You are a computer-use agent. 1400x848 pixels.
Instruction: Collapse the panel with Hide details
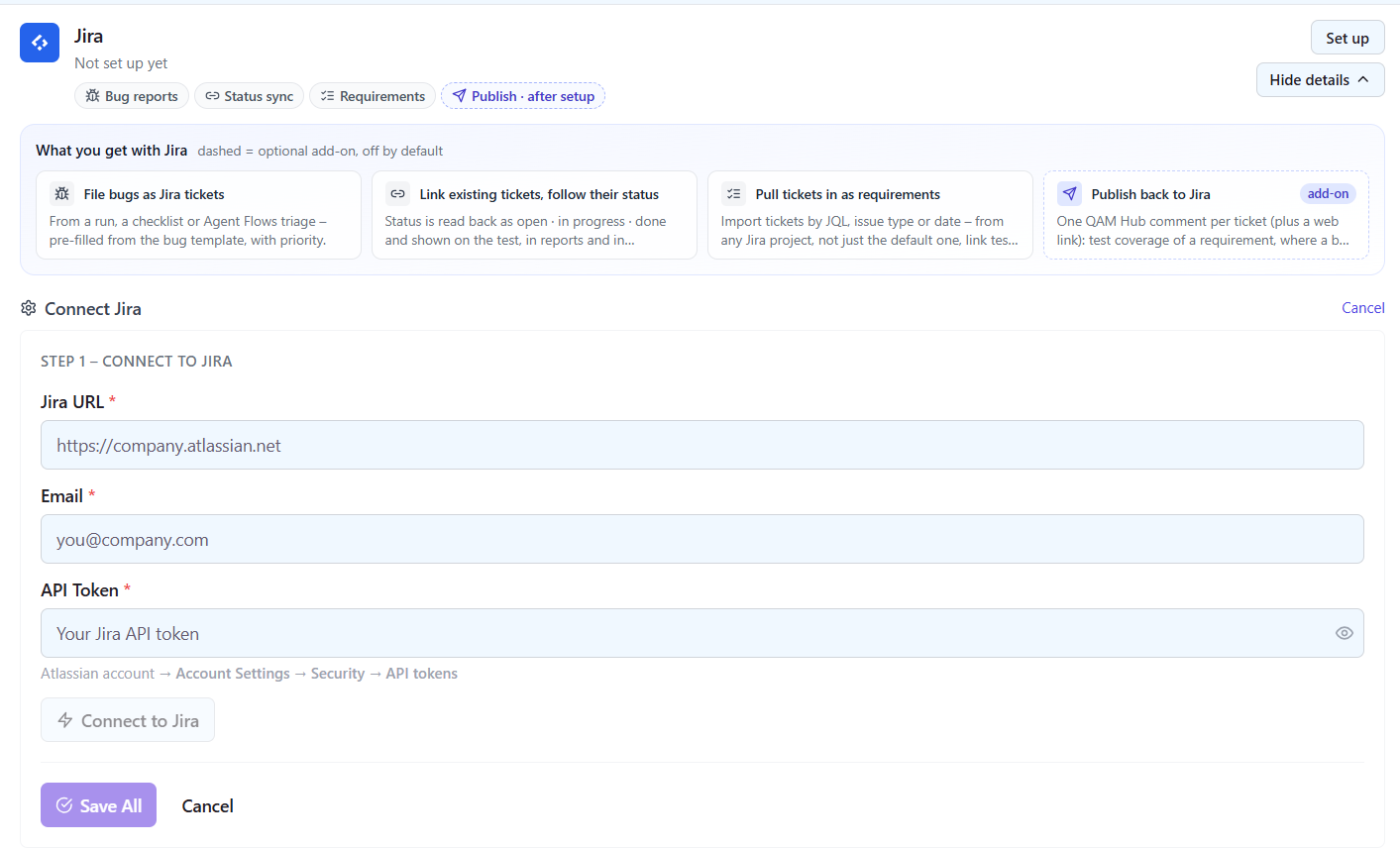[1320, 80]
